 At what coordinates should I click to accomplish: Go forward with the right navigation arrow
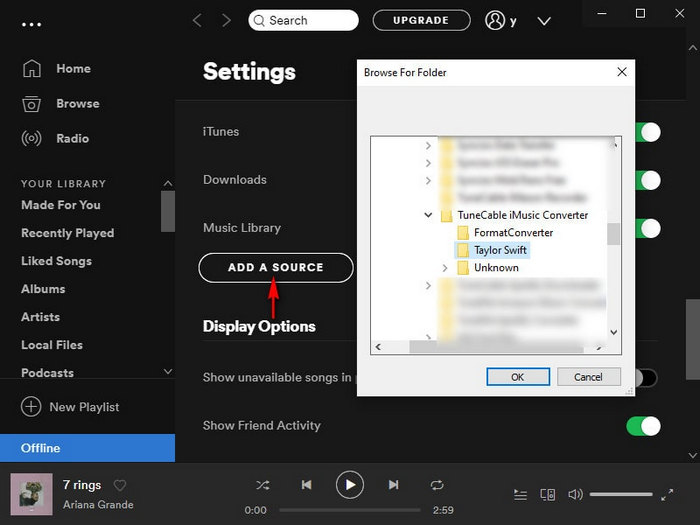[226, 20]
